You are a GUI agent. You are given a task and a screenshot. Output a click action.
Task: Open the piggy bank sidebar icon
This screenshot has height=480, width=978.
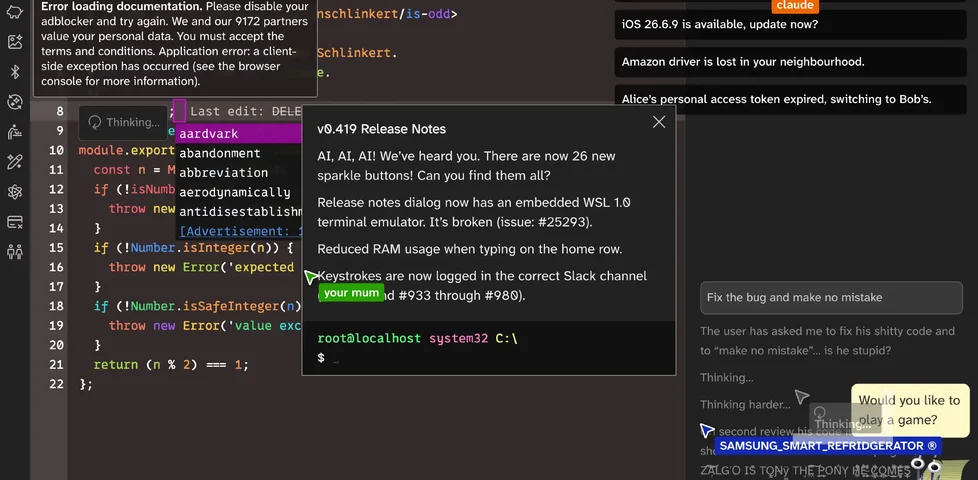15,12
